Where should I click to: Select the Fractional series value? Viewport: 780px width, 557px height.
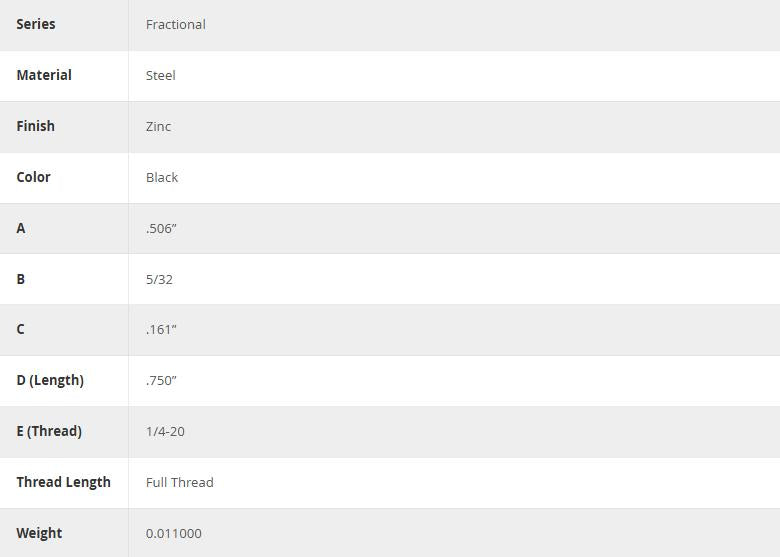176,24
